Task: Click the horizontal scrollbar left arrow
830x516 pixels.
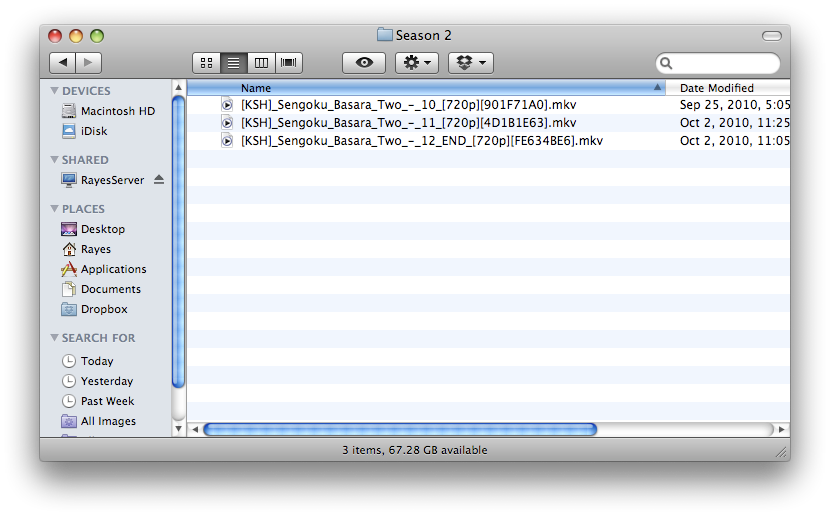Action: pyautogui.click(x=195, y=429)
